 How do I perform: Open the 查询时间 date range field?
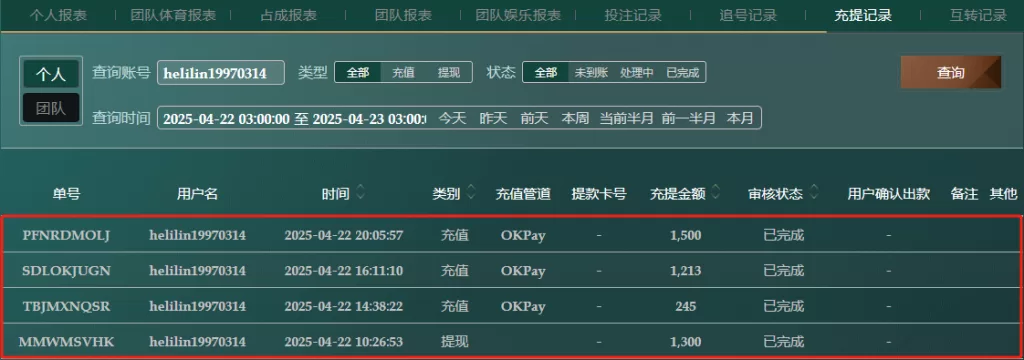point(293,119)
